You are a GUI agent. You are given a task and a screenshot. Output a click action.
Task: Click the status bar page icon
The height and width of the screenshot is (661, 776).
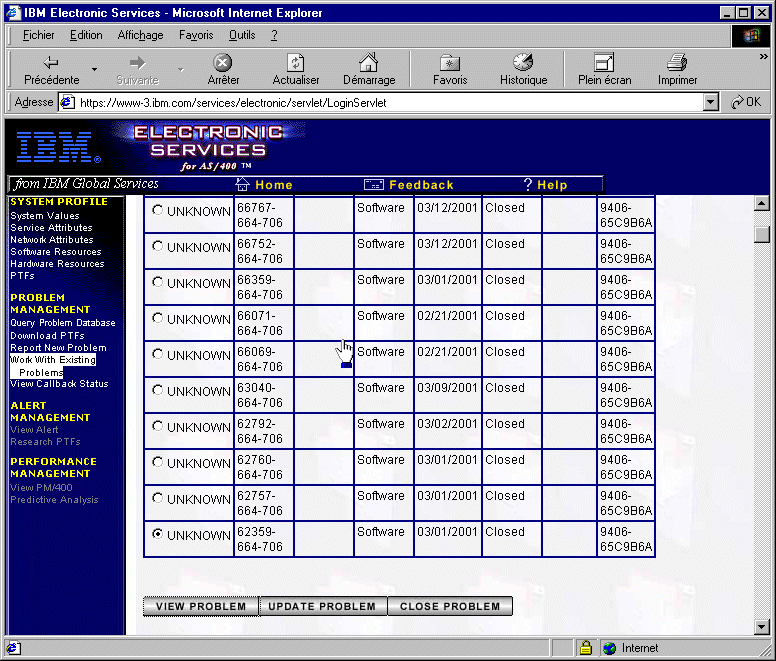coord(14,648)
